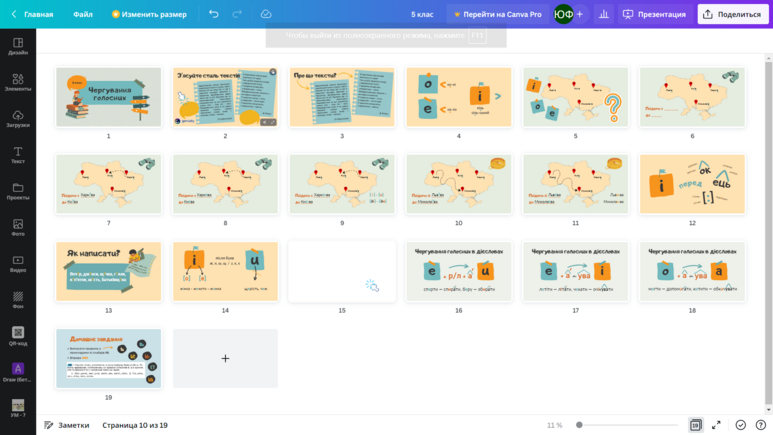The image size is (773, 435).
Task: Open Заметки notes at the bottom
Action: point(67,425)
